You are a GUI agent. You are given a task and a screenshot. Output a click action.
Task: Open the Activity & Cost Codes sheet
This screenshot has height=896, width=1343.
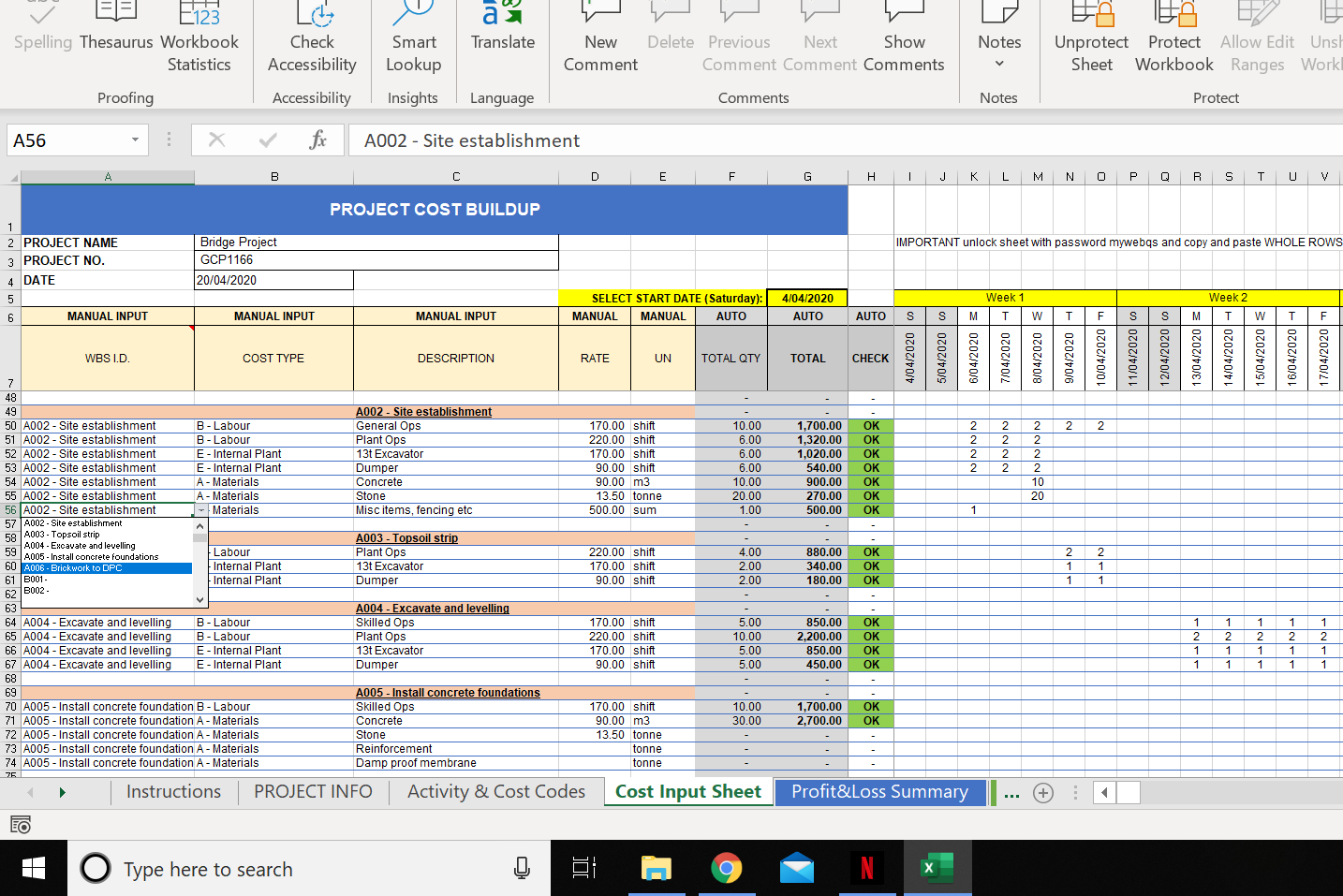point(495,792)
